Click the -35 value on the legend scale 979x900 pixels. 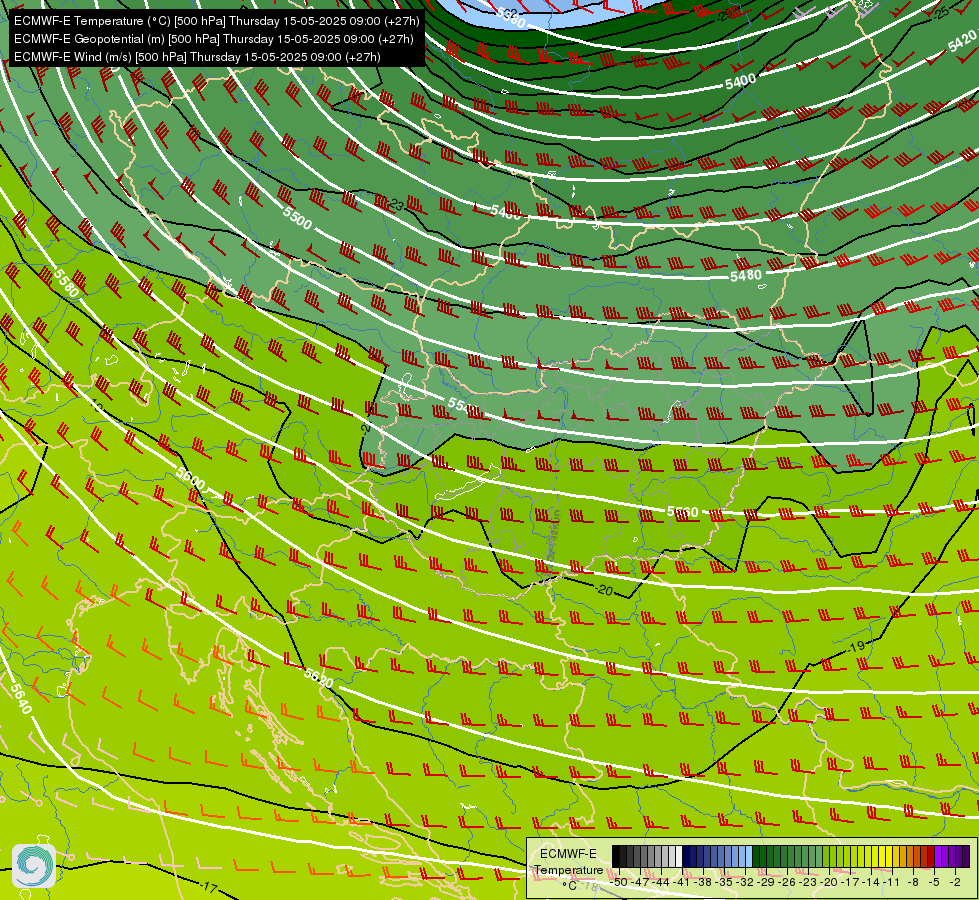coord(724,883)
